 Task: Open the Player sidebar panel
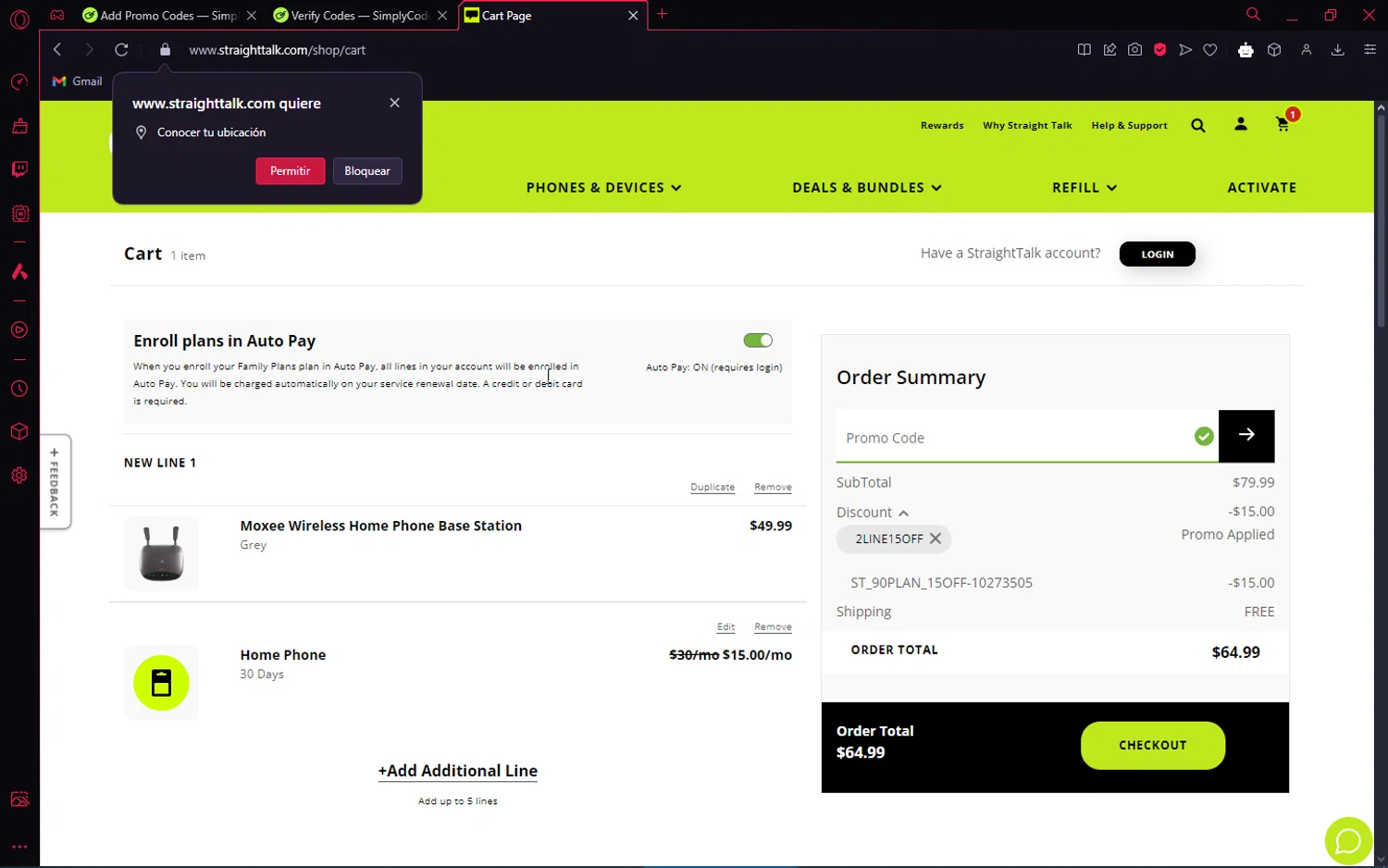19,330
